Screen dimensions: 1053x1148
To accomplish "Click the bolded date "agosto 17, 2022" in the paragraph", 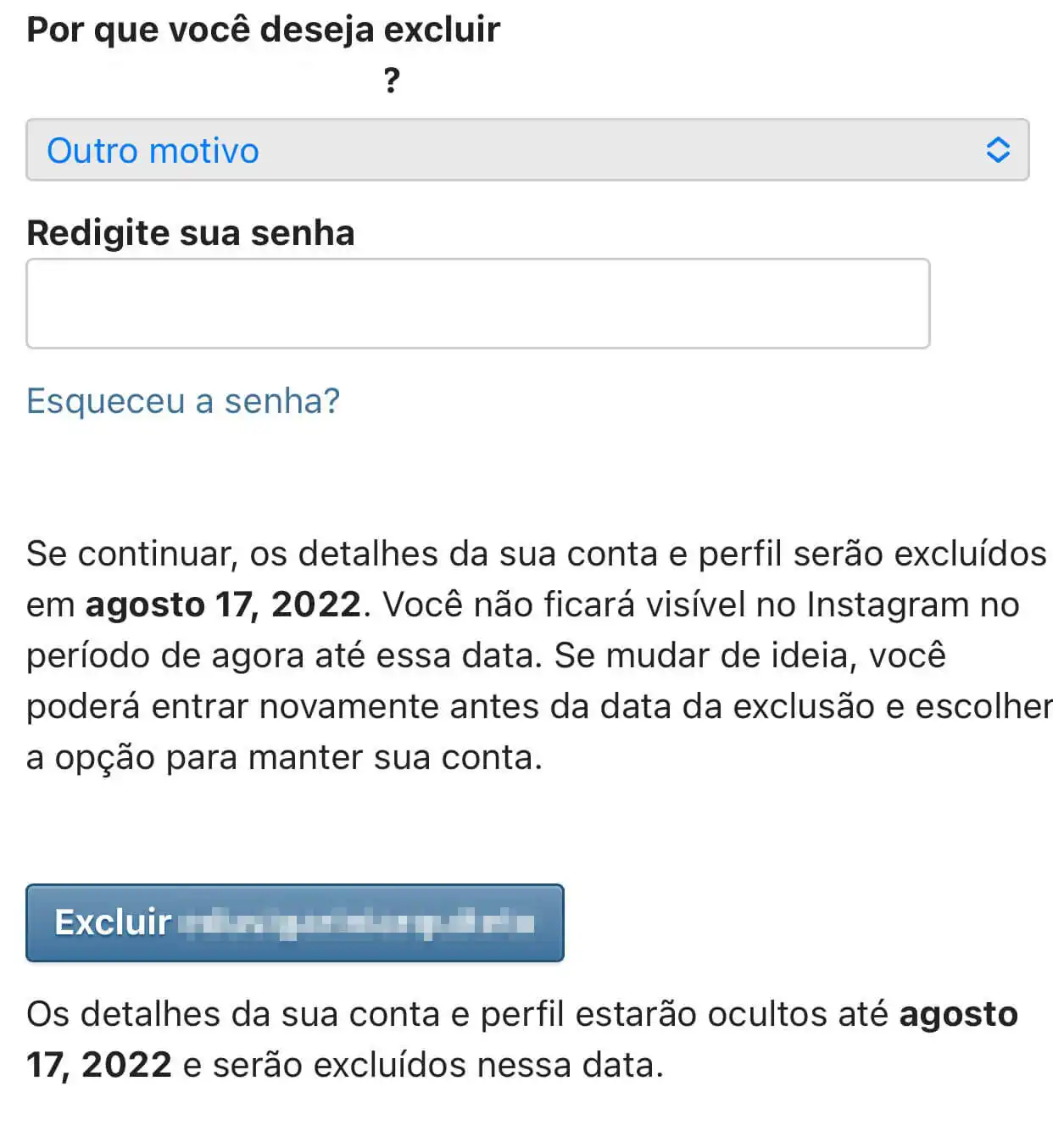I will (x=220, y=604).
